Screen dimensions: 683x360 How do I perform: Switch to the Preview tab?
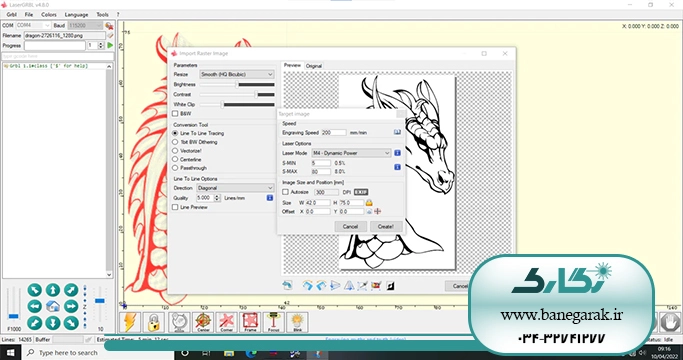(292, 65)
